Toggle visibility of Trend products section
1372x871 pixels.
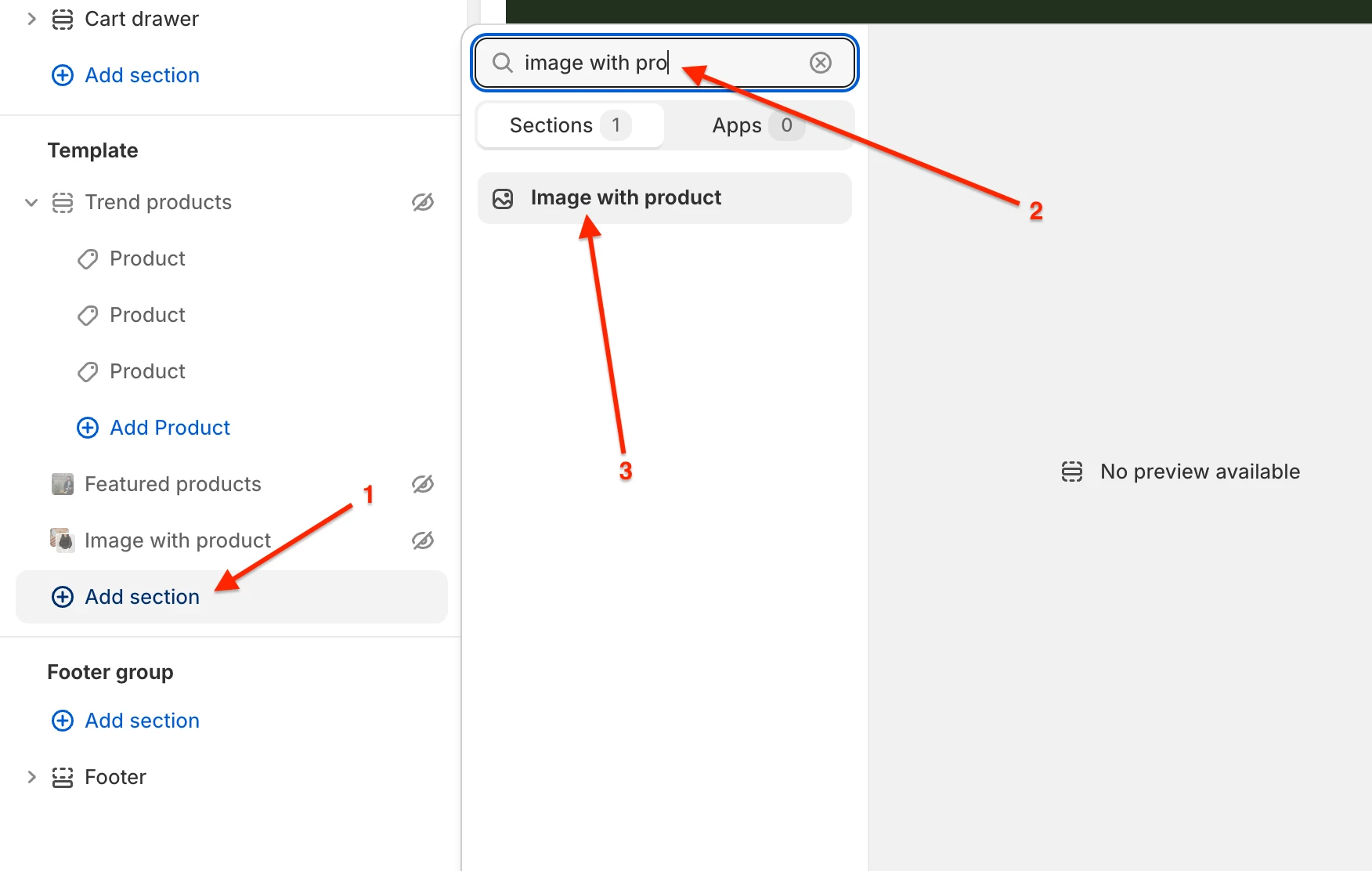(423, 202)
